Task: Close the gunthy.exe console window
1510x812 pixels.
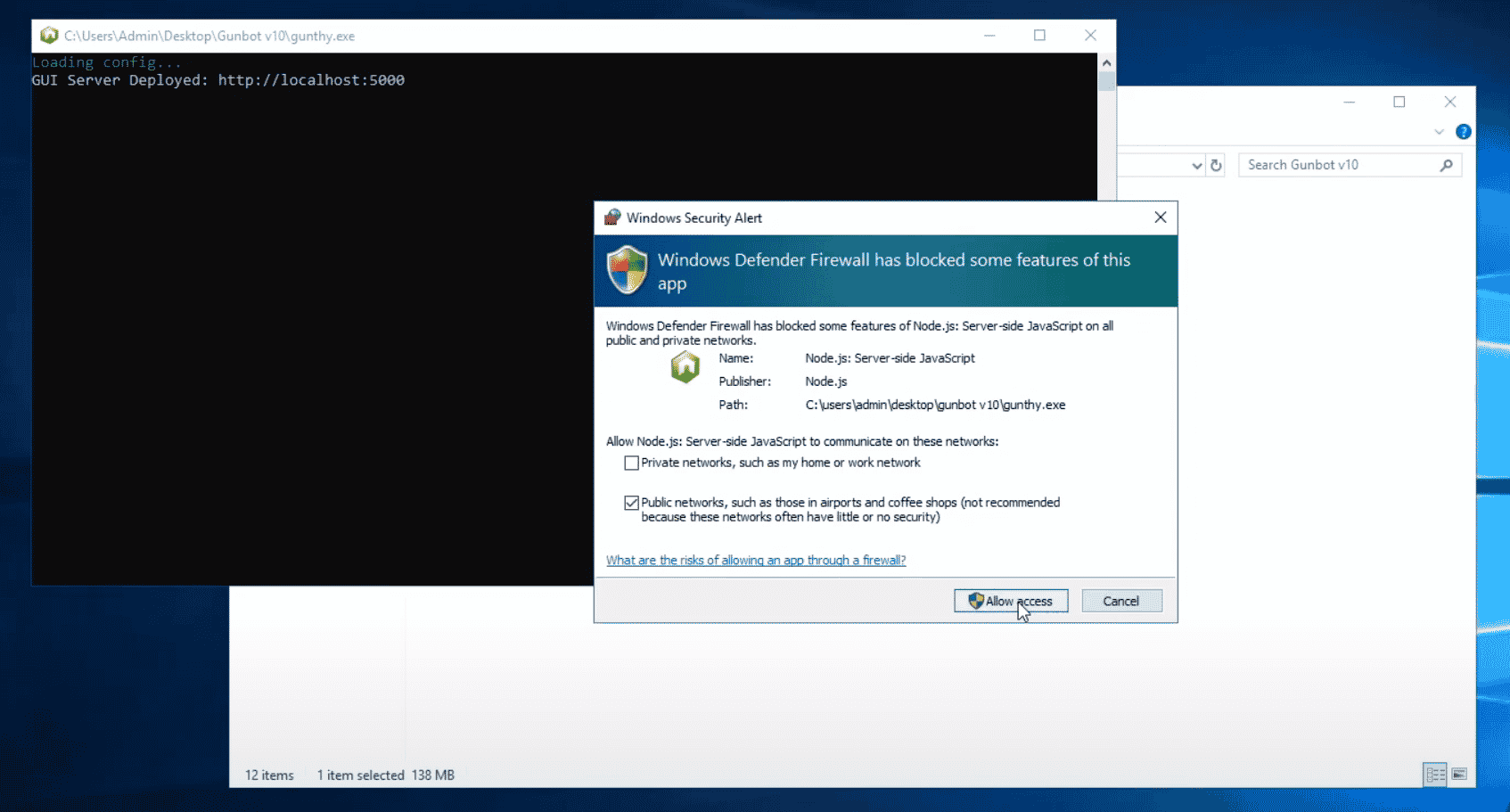Action: click(x=1090, y=36)
